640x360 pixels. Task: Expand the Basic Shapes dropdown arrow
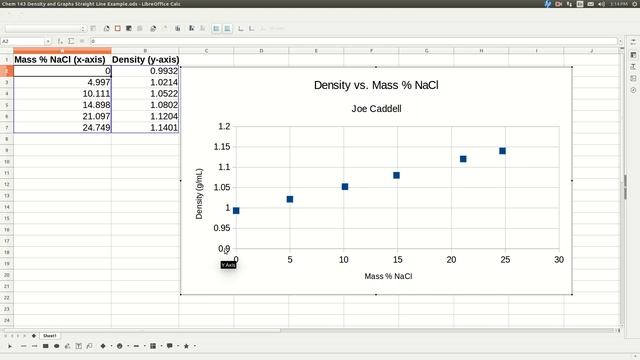(x=111, y=346)
